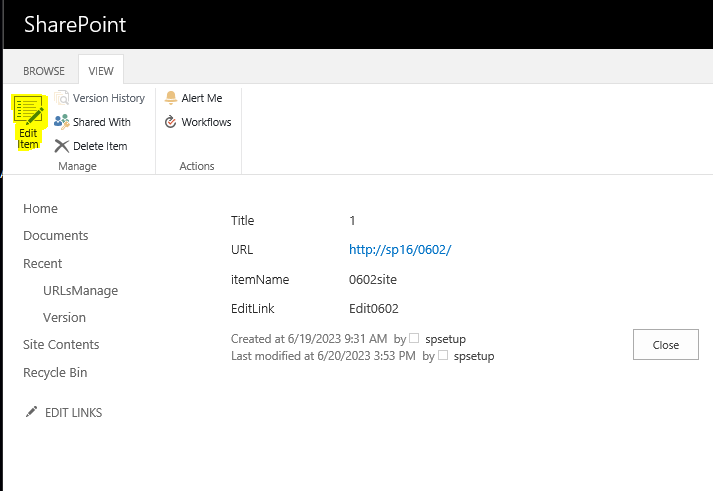713x491 pixels.
Task: Click the Manage group label
Action: (x=77, y=166)
